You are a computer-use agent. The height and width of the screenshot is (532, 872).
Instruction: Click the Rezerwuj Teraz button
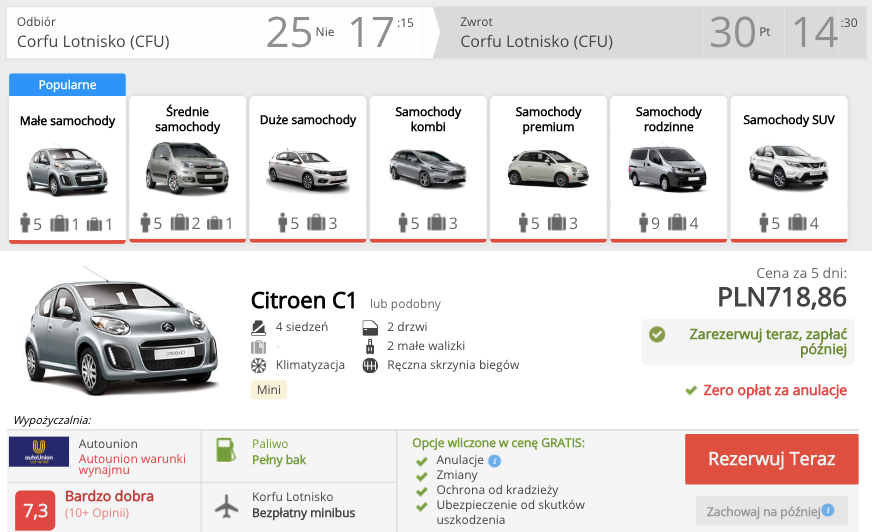[x=771, y=459]
